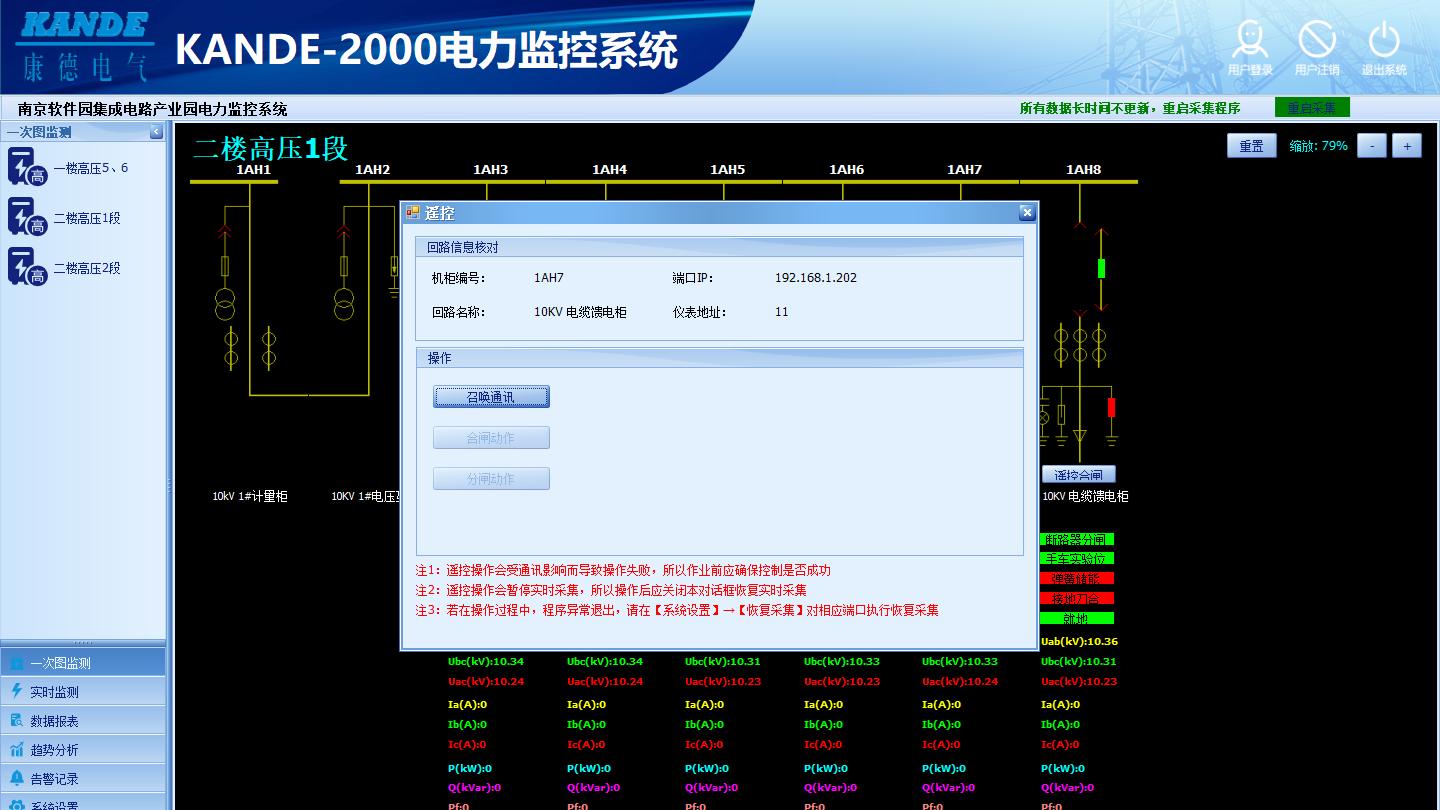
Task: Click the red 接地刀合 status indicator
Action: click(1076, 598)
